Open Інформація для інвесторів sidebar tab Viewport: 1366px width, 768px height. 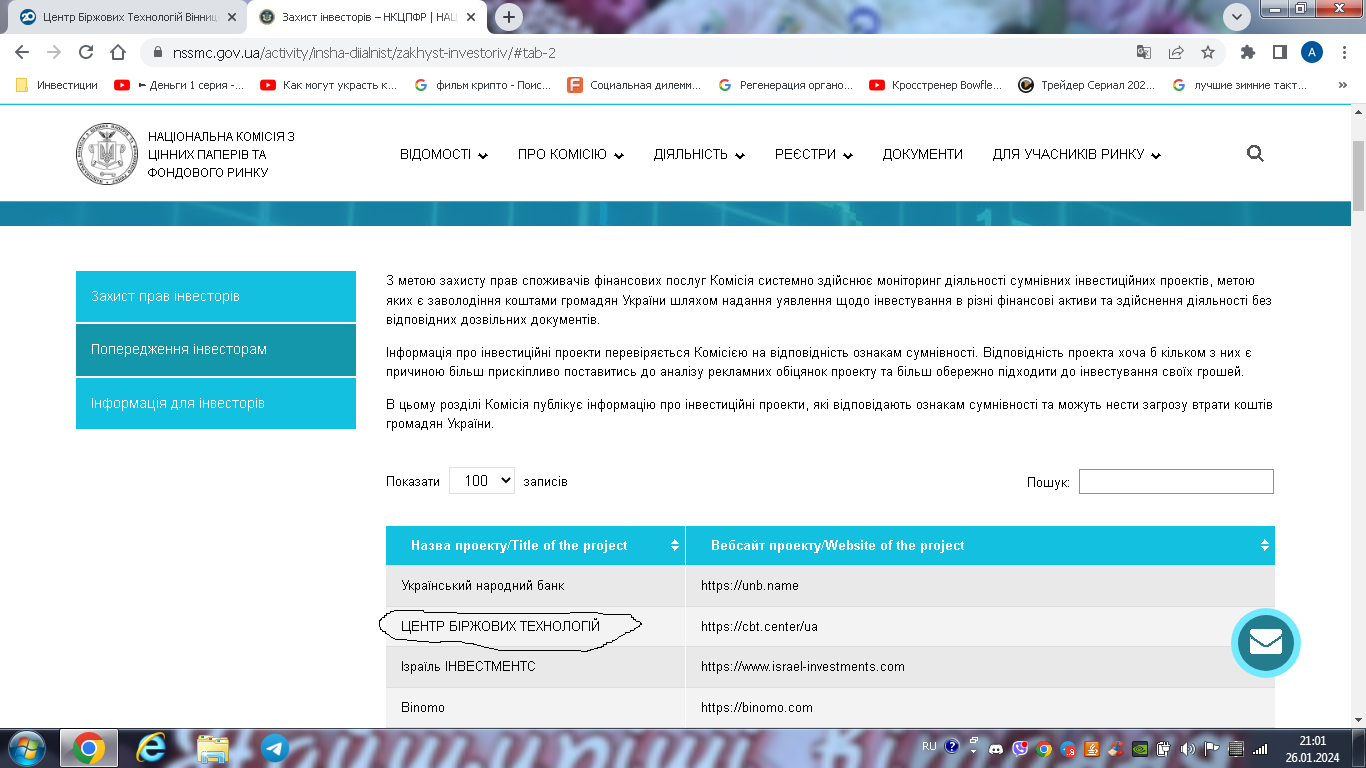[216, 403]
